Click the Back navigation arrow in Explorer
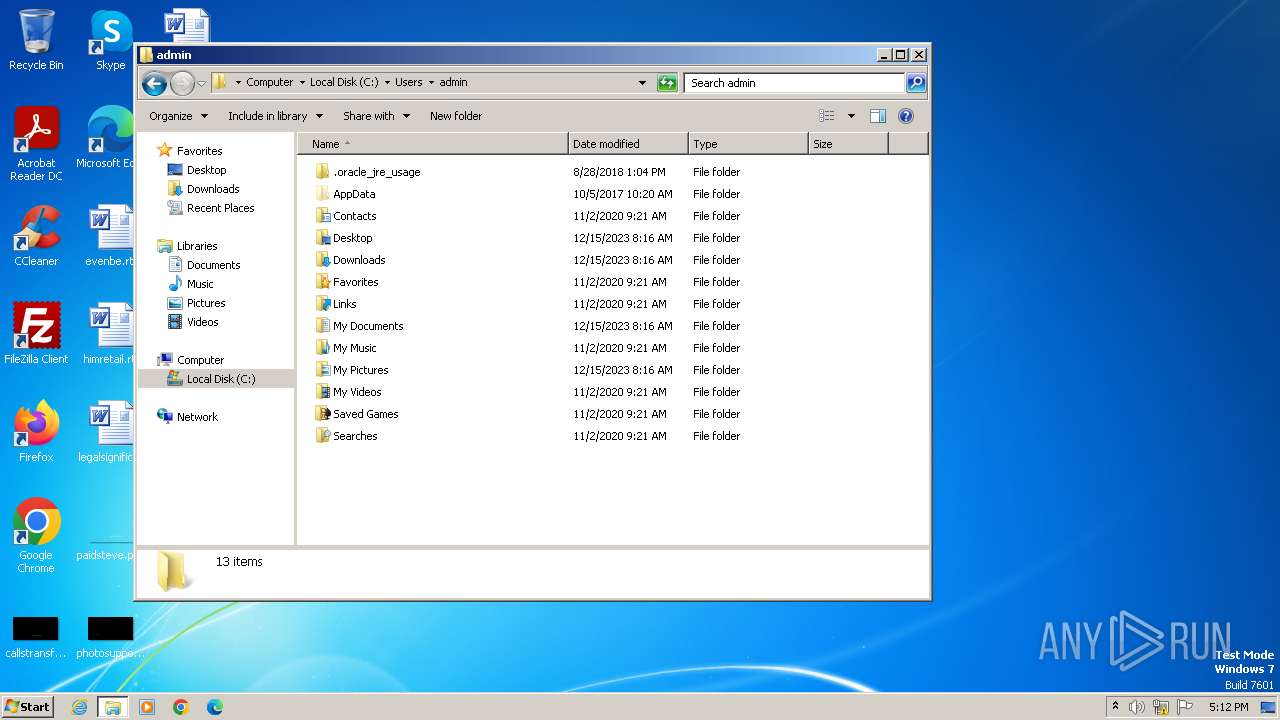The width and height of the screenshot is (1280, 720). coord(154,83)
